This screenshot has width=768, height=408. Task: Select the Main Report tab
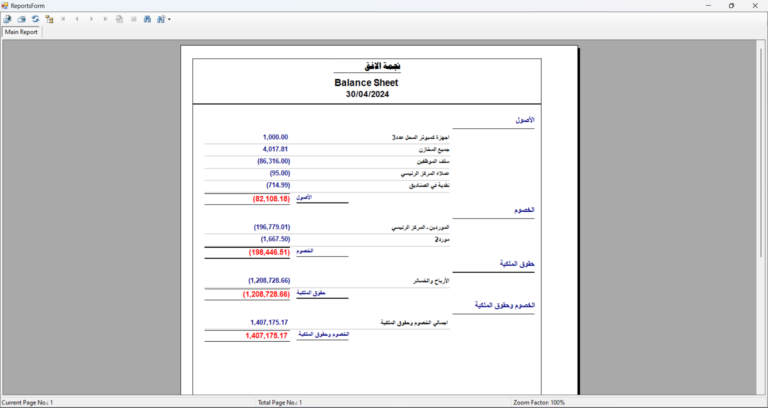pos(22,32)
